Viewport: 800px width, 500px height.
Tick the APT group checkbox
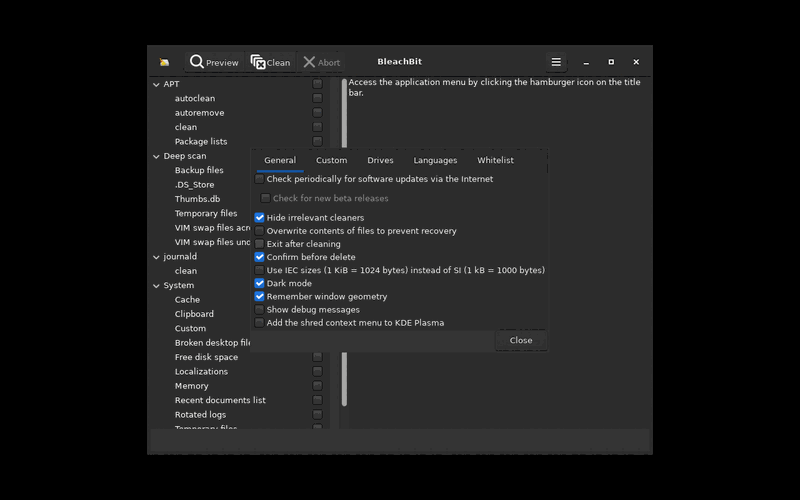click(317, 84)
